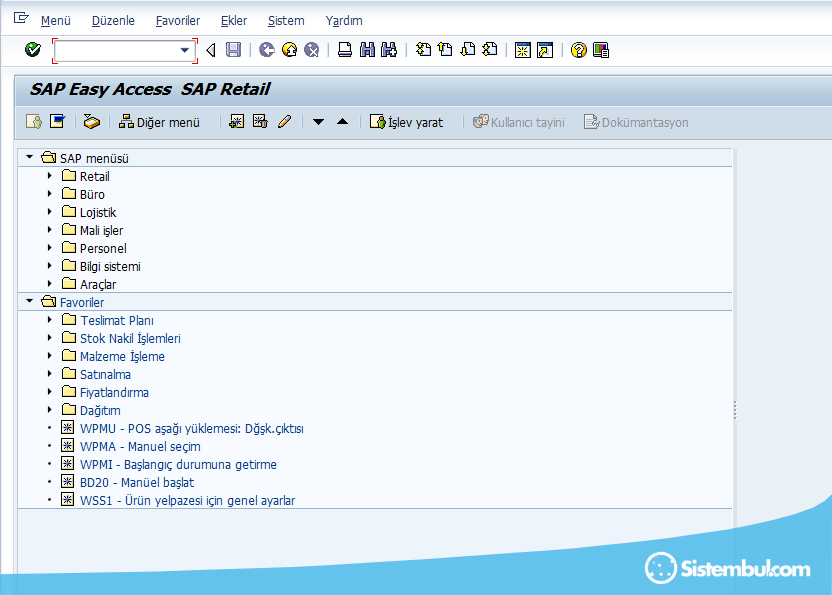
Task: Click the Save diskette icon
Action: tap(233, 50)
